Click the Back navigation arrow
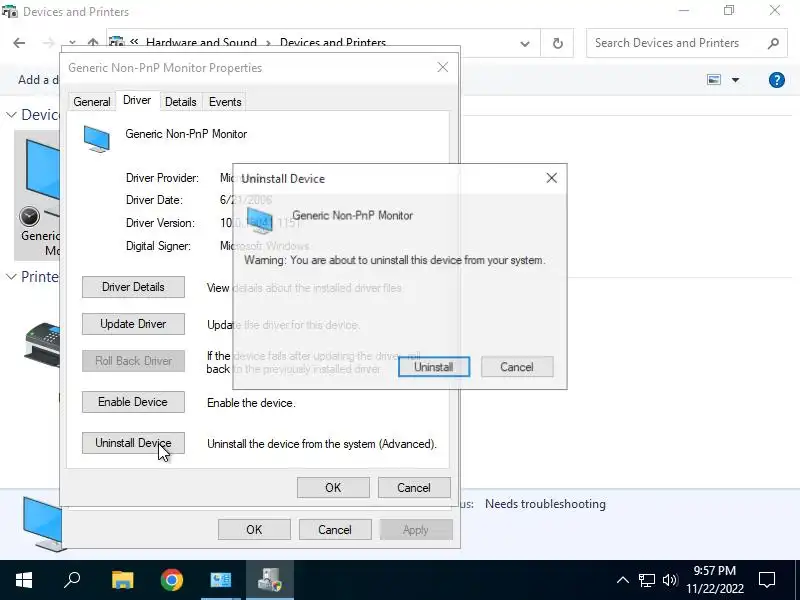800x600 pixels. [19, 43]
